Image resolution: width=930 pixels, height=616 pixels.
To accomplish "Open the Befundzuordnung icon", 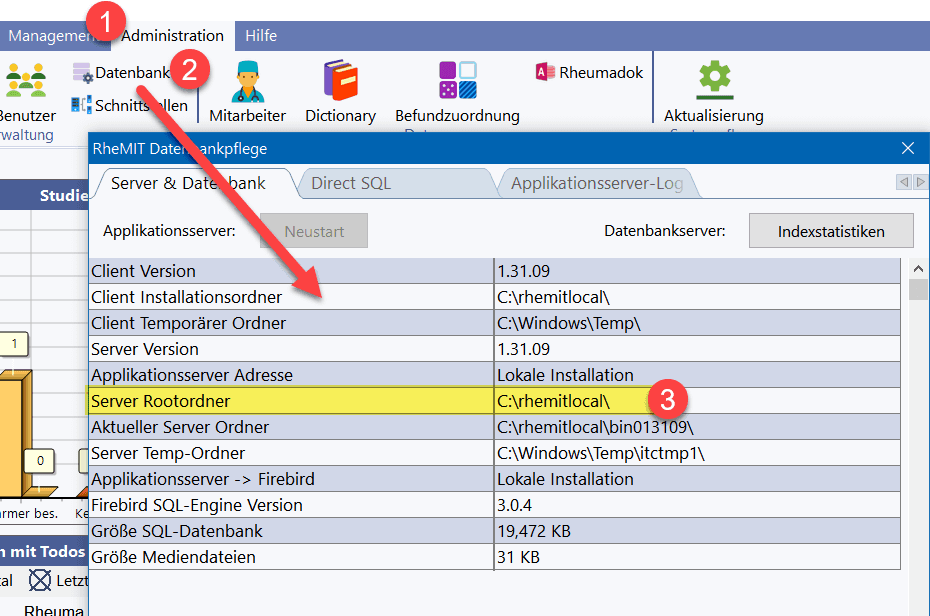I will click(x=457, y=82).
